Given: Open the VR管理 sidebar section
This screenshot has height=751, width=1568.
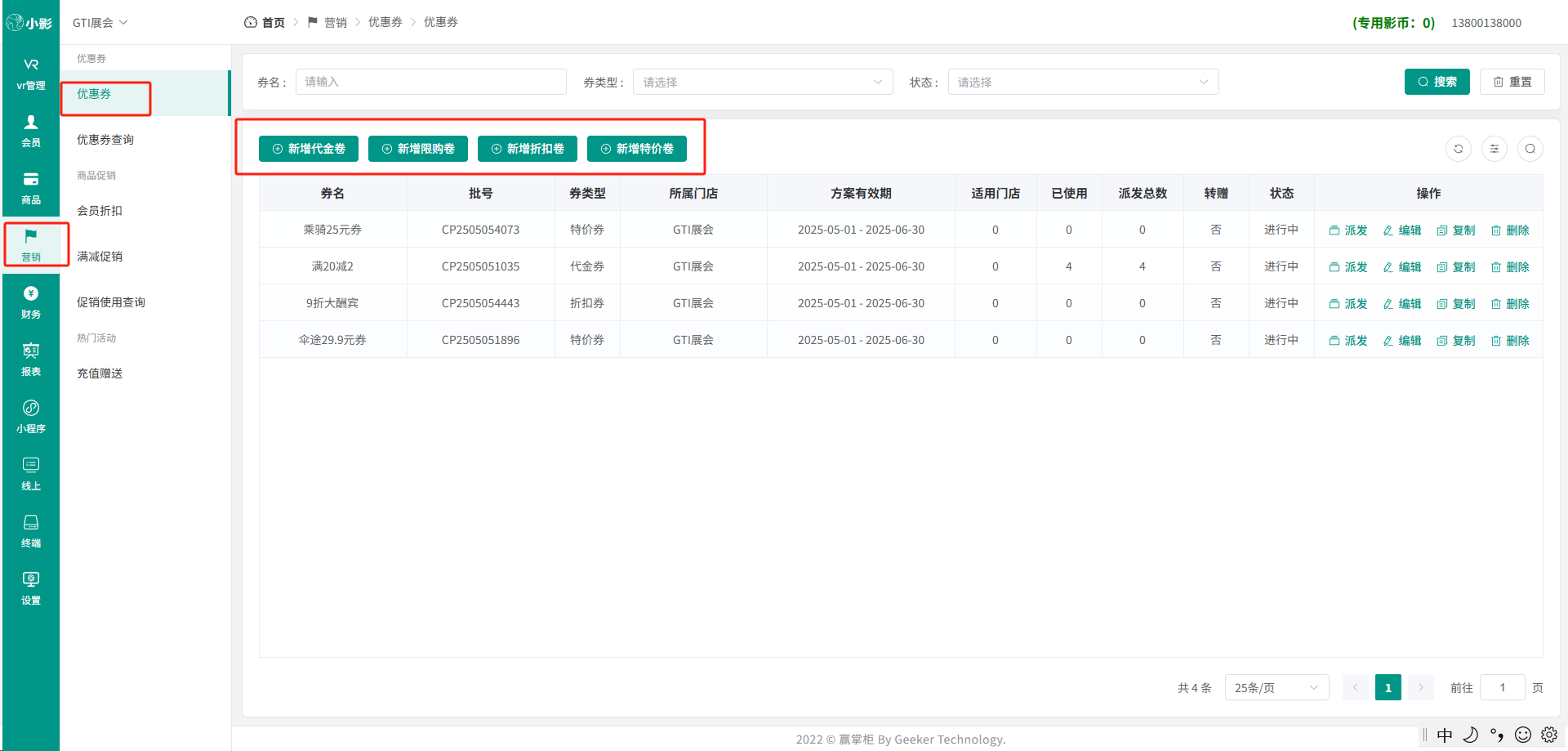Looking at the screenshot, I should click(x=31, y=74).
